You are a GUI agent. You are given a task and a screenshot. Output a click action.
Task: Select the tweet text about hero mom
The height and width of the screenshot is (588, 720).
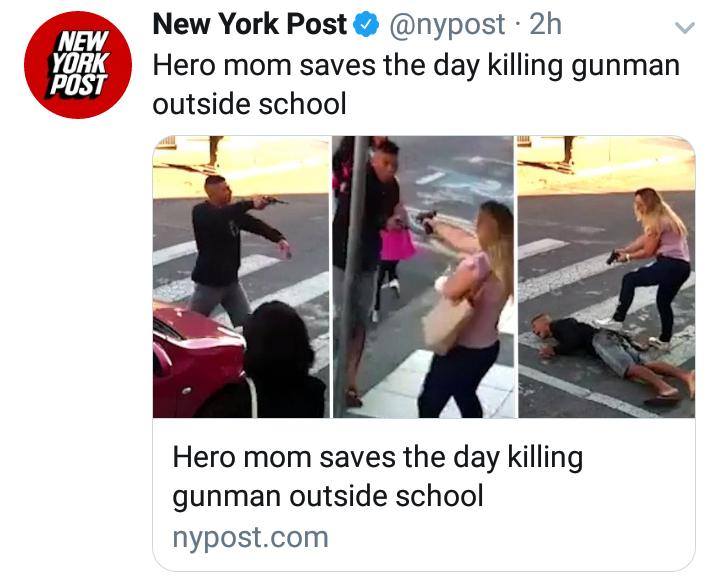pyautogui.click(x=416, y=84)
